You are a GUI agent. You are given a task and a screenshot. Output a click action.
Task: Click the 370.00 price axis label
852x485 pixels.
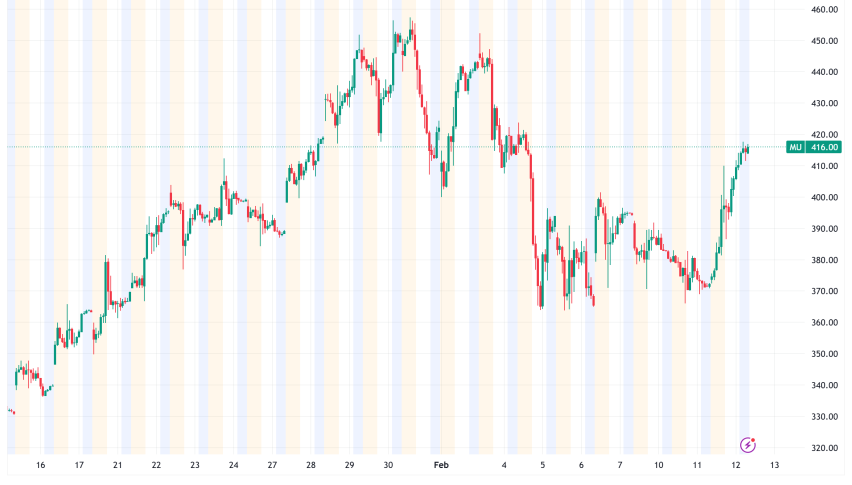[x=824, y=291]
